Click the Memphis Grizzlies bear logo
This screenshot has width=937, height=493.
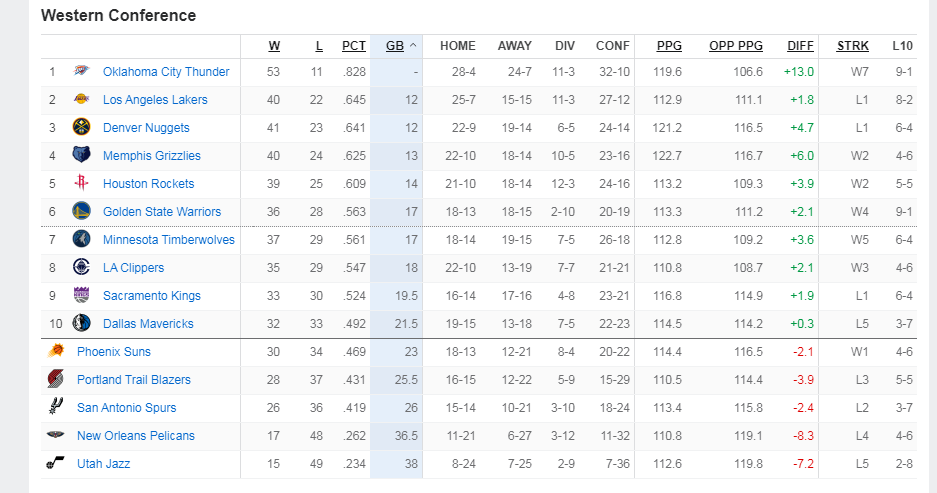point(81,155)
